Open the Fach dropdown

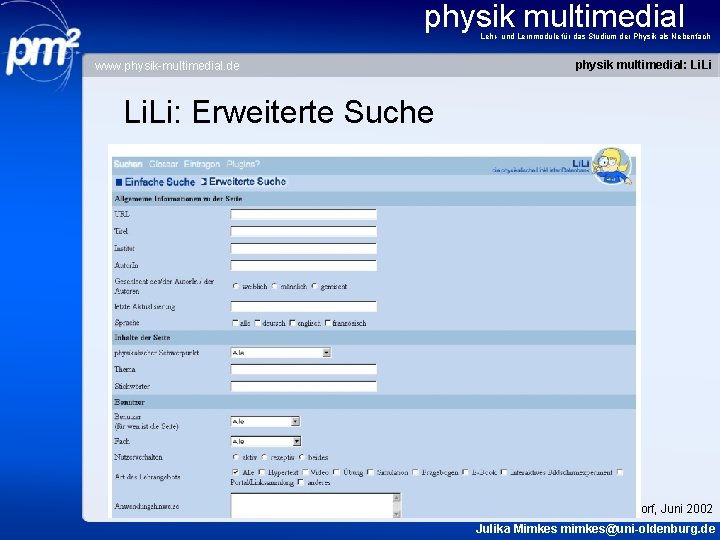coord(265,441)
